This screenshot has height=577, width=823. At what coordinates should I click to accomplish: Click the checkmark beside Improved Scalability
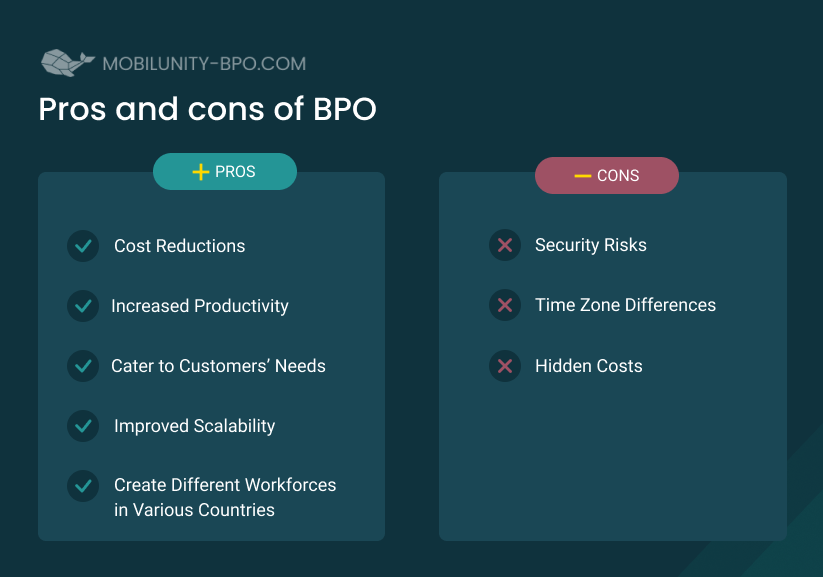click(x=83, y=426)
